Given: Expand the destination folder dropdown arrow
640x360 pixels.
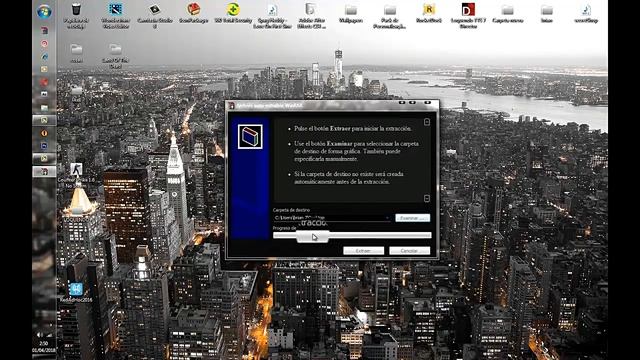Looking at the screenshot, I should [387, 218].
